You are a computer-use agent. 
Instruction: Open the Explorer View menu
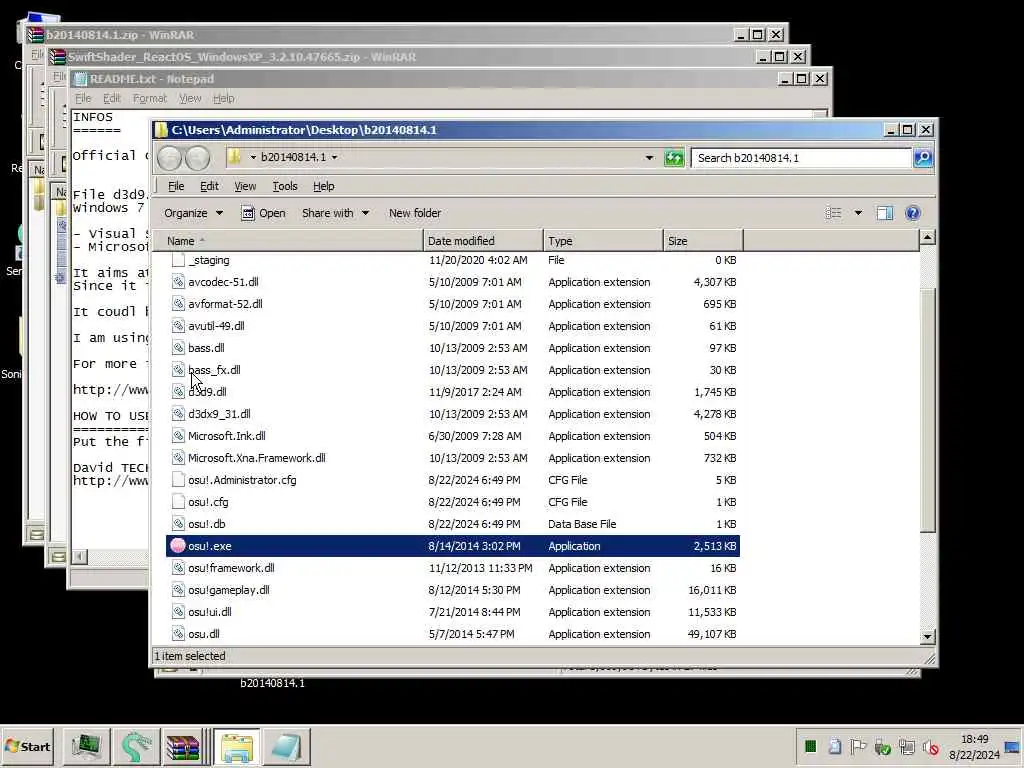pos(245,186)
